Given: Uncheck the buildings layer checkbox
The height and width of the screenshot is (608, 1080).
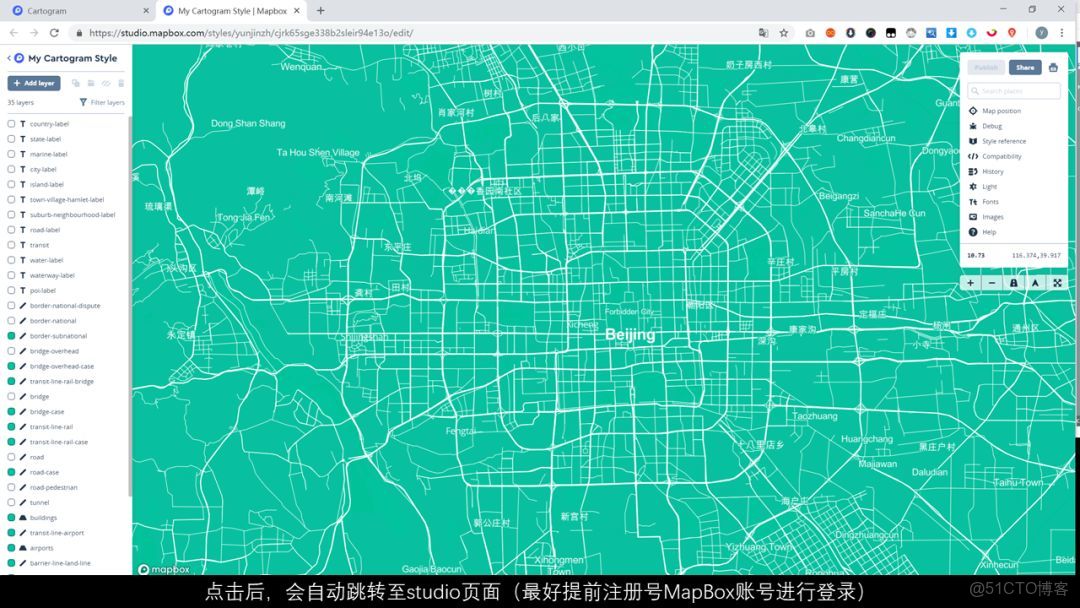Looking at the screenshot, I should point(11,518).
